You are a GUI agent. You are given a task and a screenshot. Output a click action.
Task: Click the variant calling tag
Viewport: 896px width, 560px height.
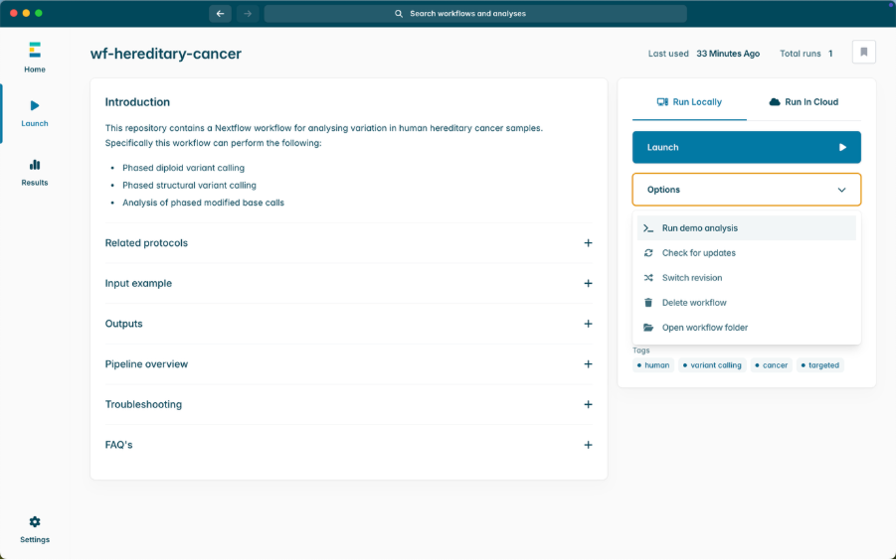[712, 365]
